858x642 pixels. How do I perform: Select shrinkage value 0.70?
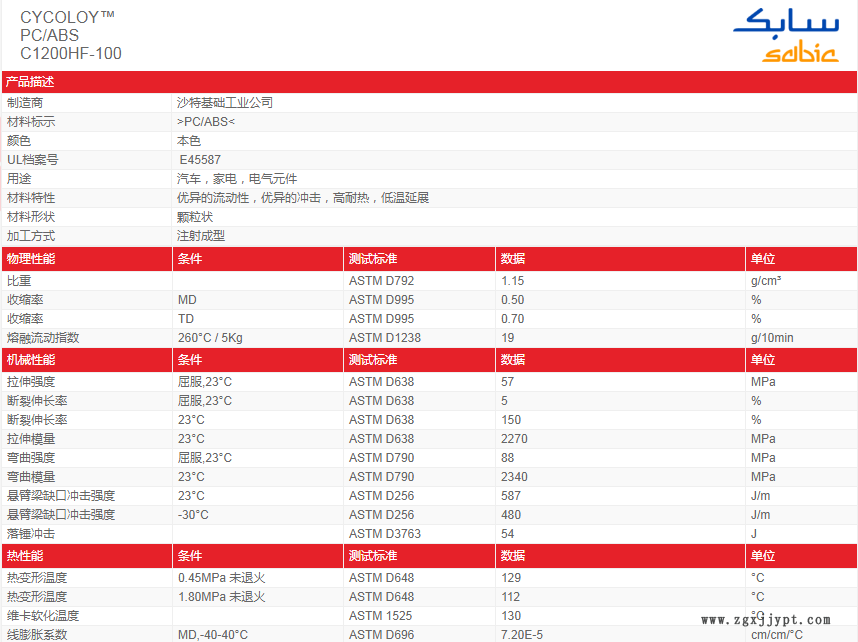pos(512,319)
